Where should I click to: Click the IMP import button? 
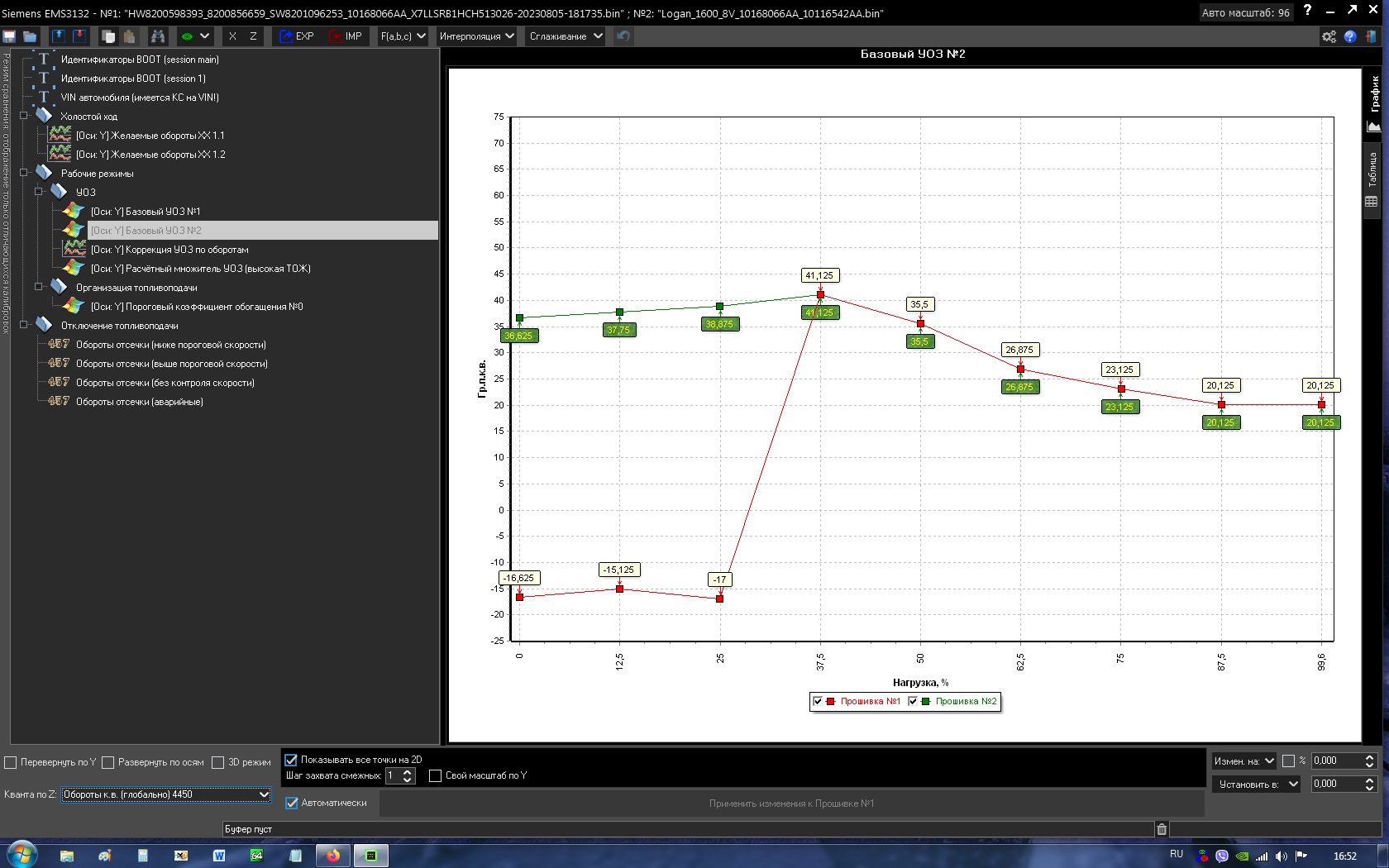tap(346, 36)
